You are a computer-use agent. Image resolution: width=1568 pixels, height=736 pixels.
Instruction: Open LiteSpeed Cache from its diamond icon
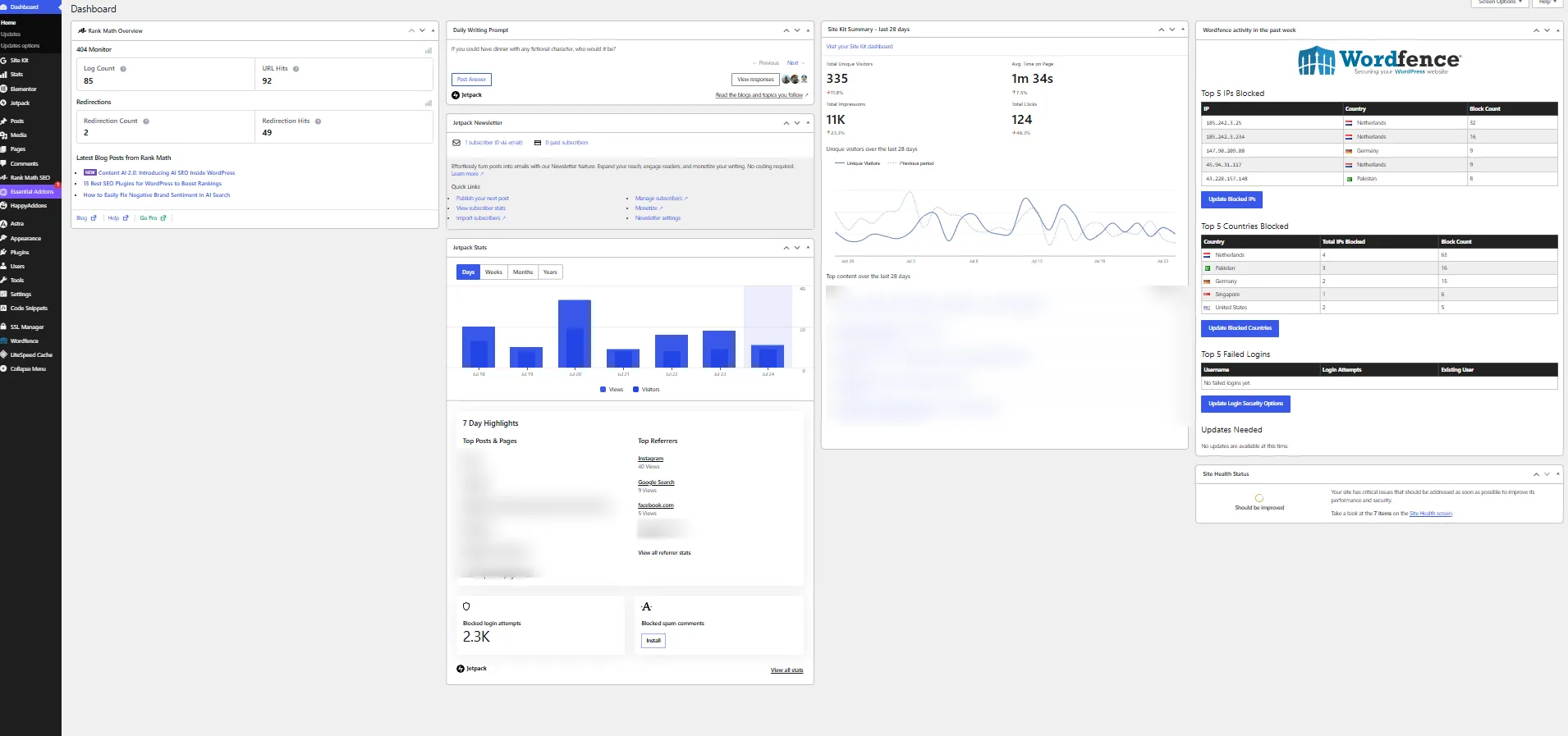click(4, 354)
